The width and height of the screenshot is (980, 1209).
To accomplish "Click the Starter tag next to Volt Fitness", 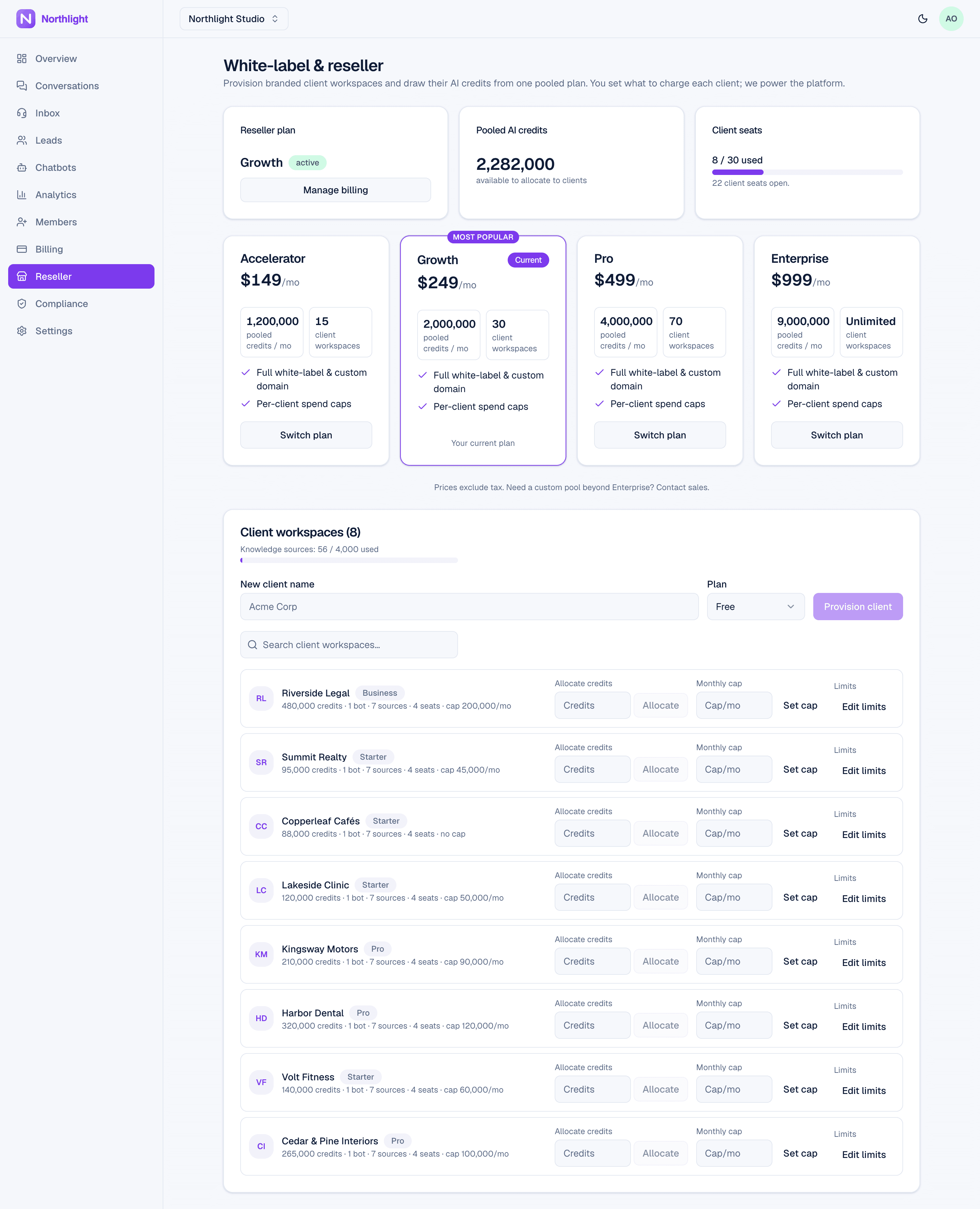I will [x=360, y=1077].
